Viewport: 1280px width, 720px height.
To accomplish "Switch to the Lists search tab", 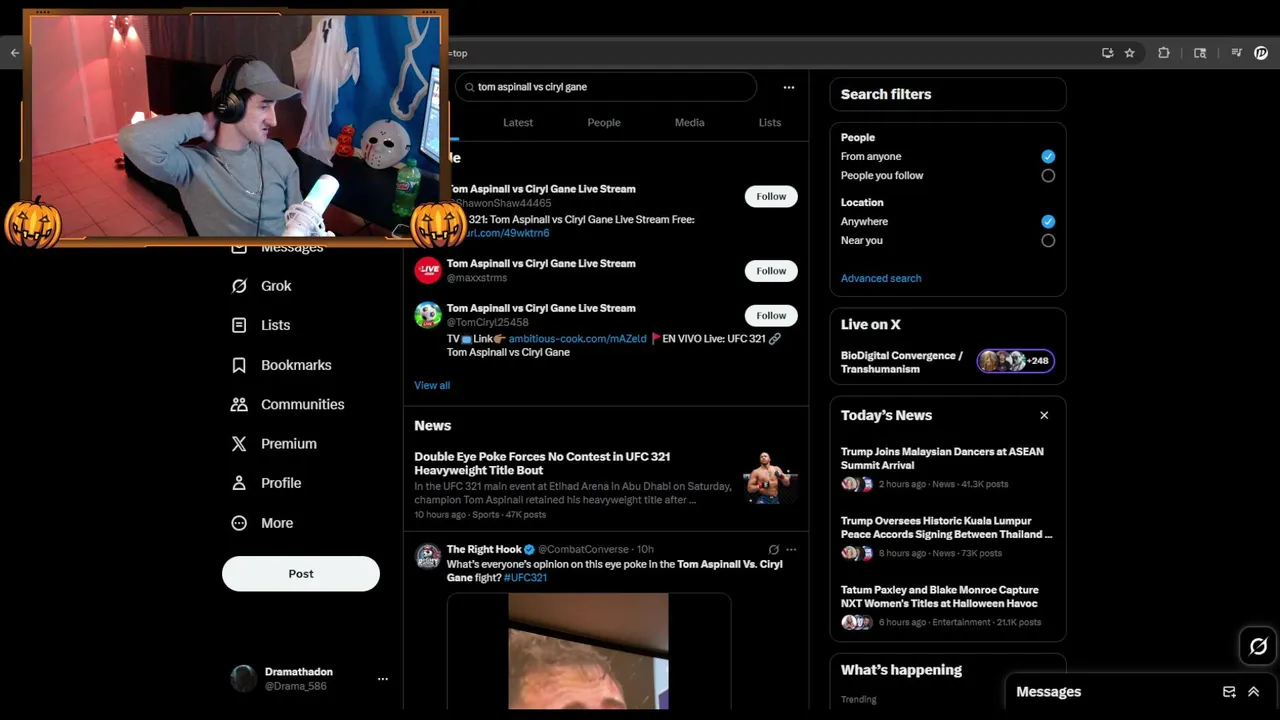I will [770, 122].
